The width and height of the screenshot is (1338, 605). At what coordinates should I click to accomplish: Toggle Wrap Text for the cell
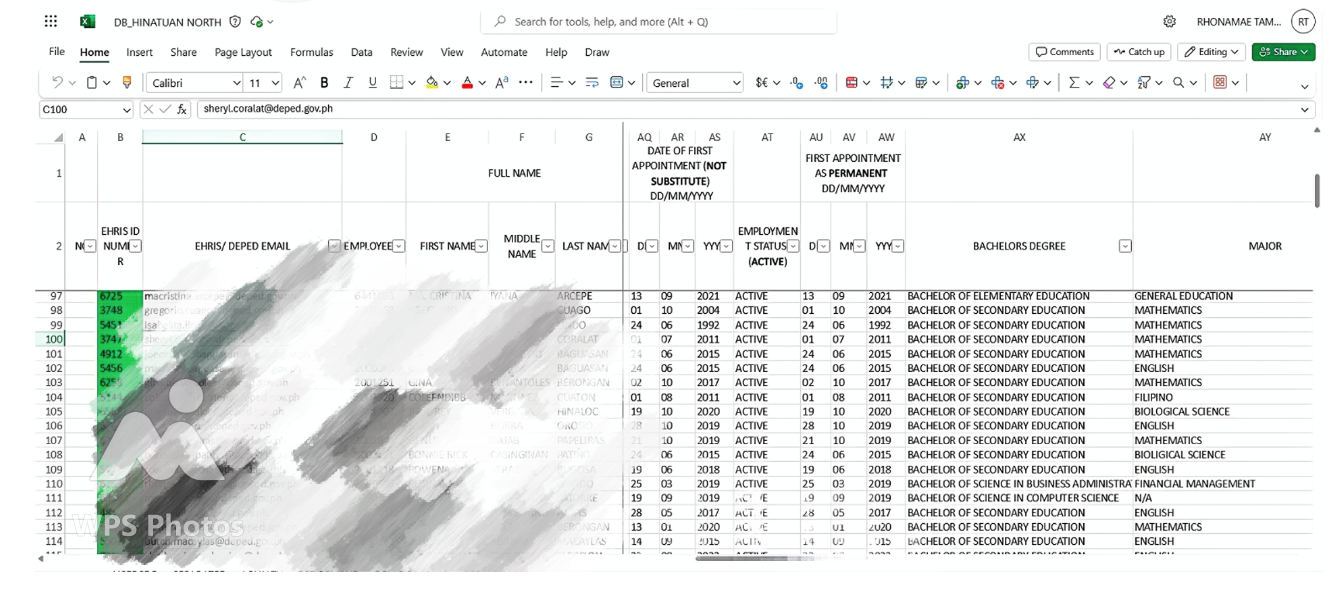tap(591, 83)
